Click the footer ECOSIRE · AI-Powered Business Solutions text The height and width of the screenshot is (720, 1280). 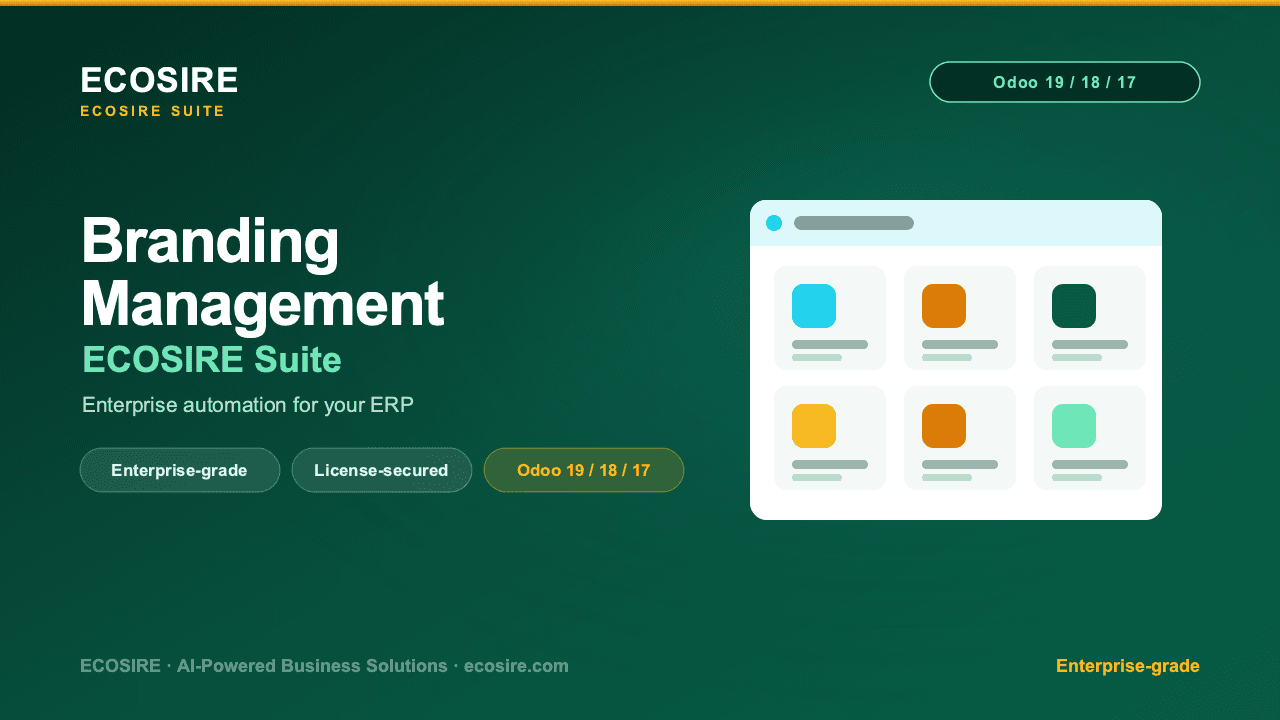pyautogui.click(x=324, y=666)
